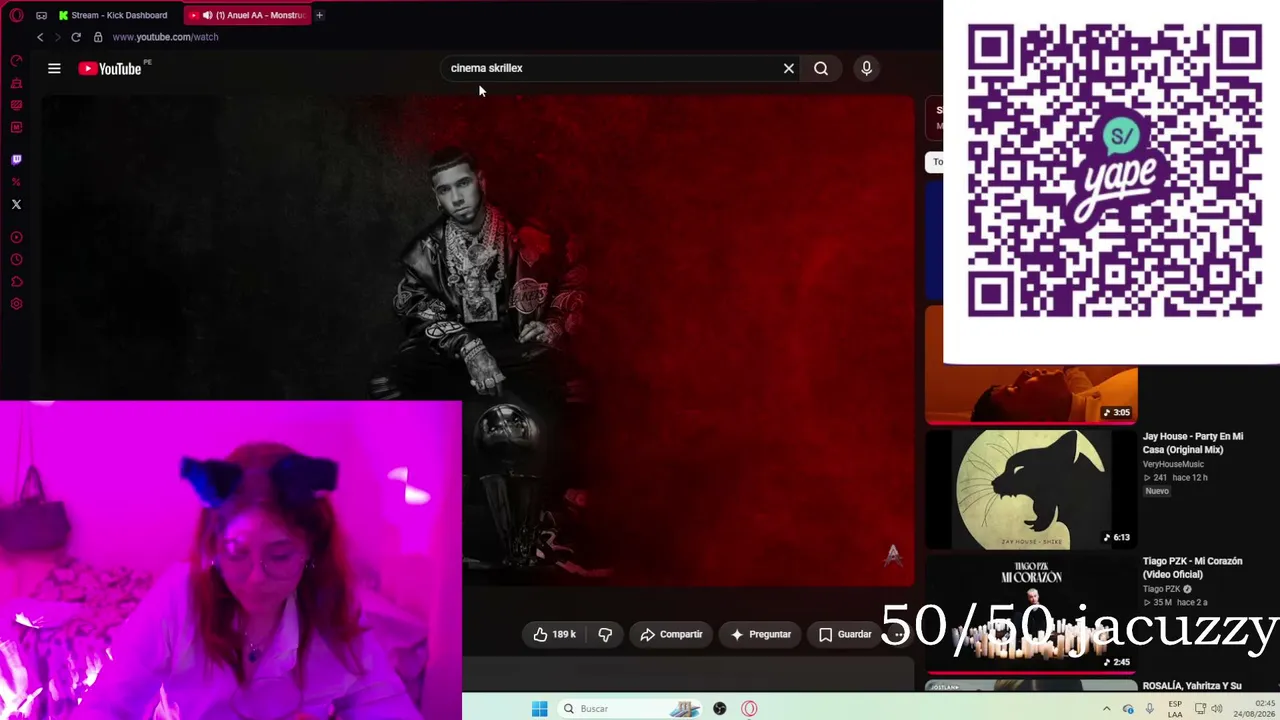Open the taskbar microphone tray icon
The image size is (1280, 720).
tap(1150, 709)
